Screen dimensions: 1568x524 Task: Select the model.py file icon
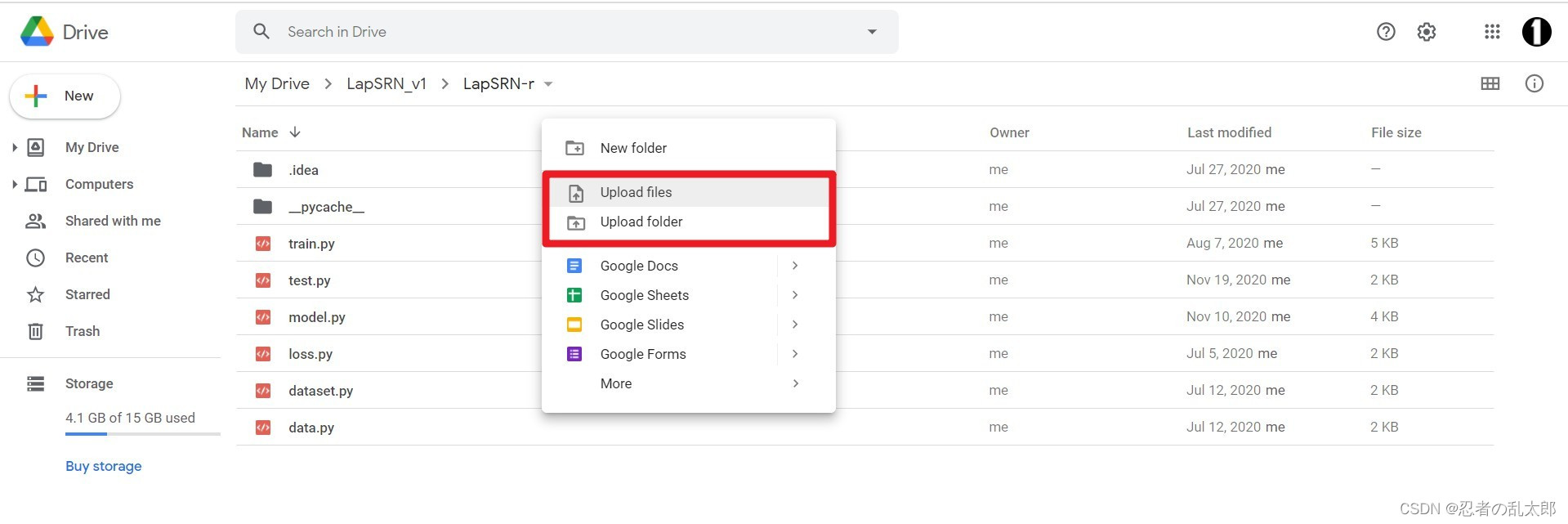[x=262, y=316]
